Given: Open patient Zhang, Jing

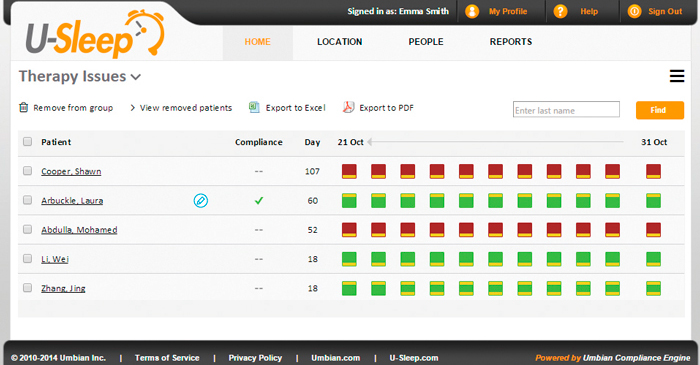Looking at the screenshot, I should coord(63,288).
